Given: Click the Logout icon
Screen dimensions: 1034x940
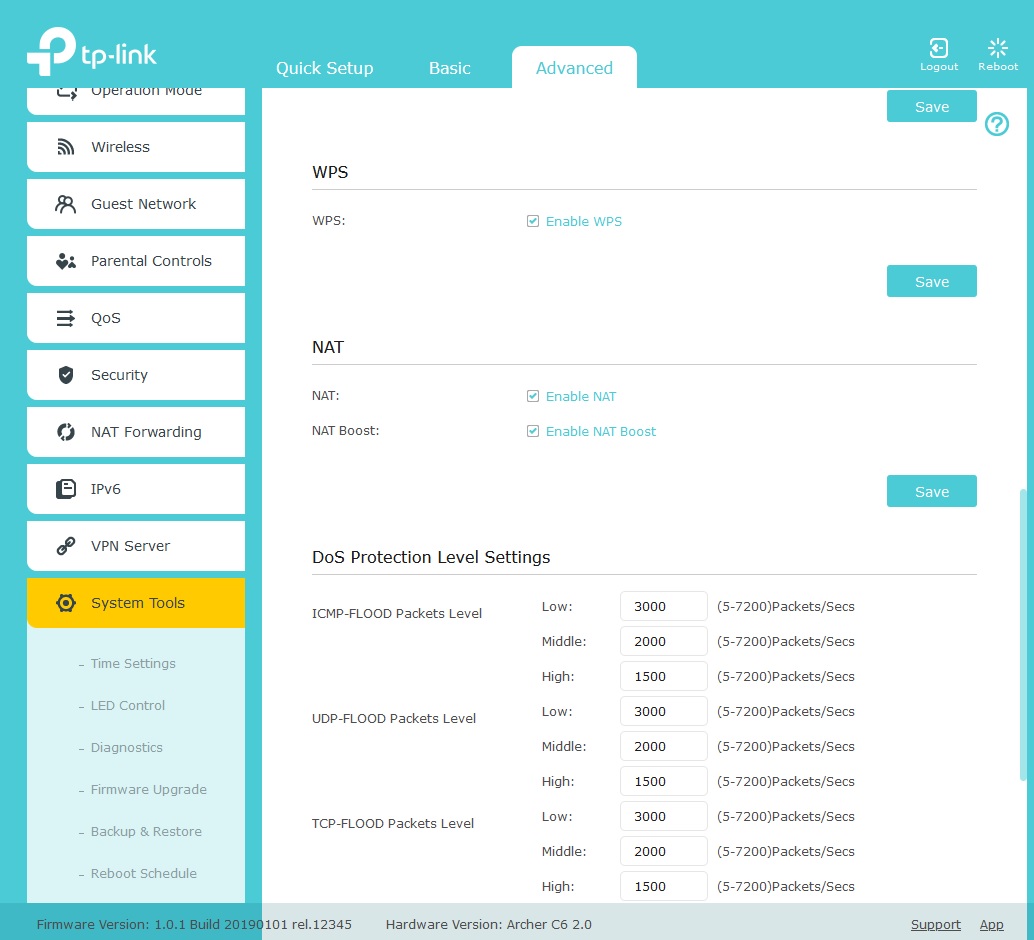Looking at the screenshot, I should point(938,48).
